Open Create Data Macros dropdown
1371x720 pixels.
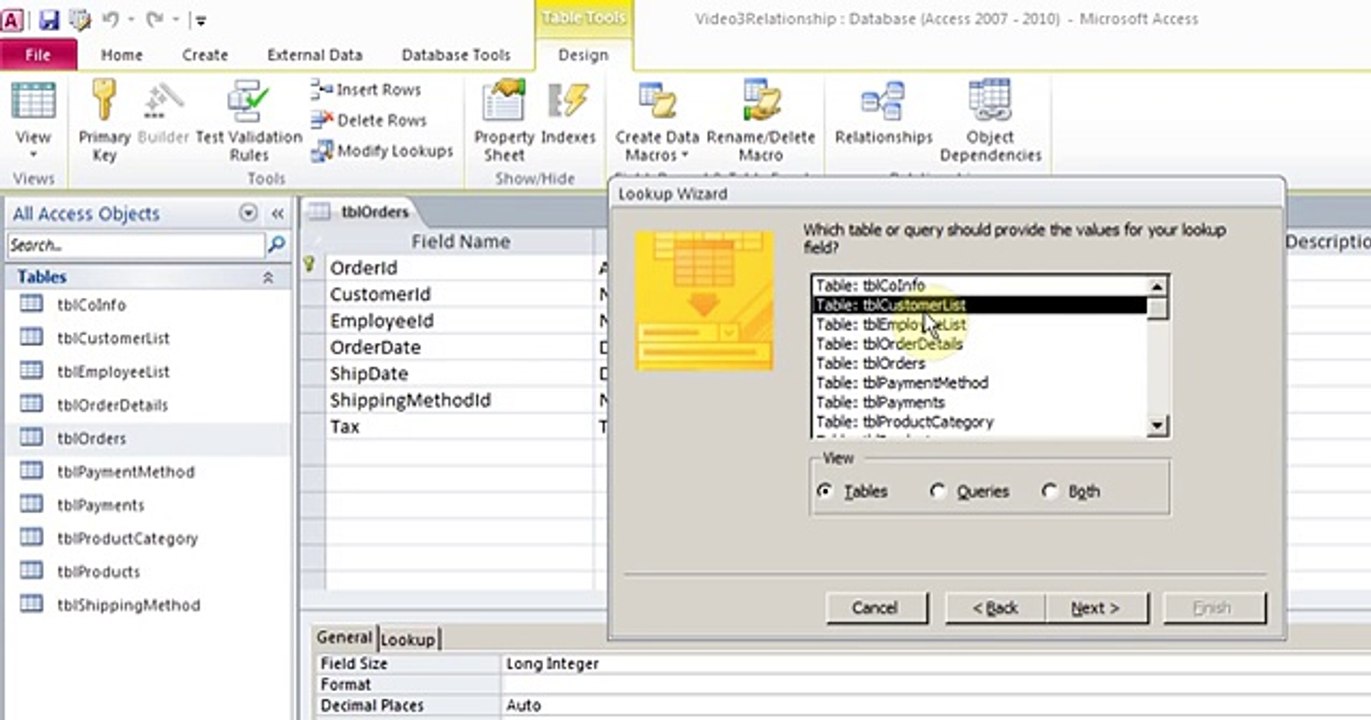[x=657, y=121]
